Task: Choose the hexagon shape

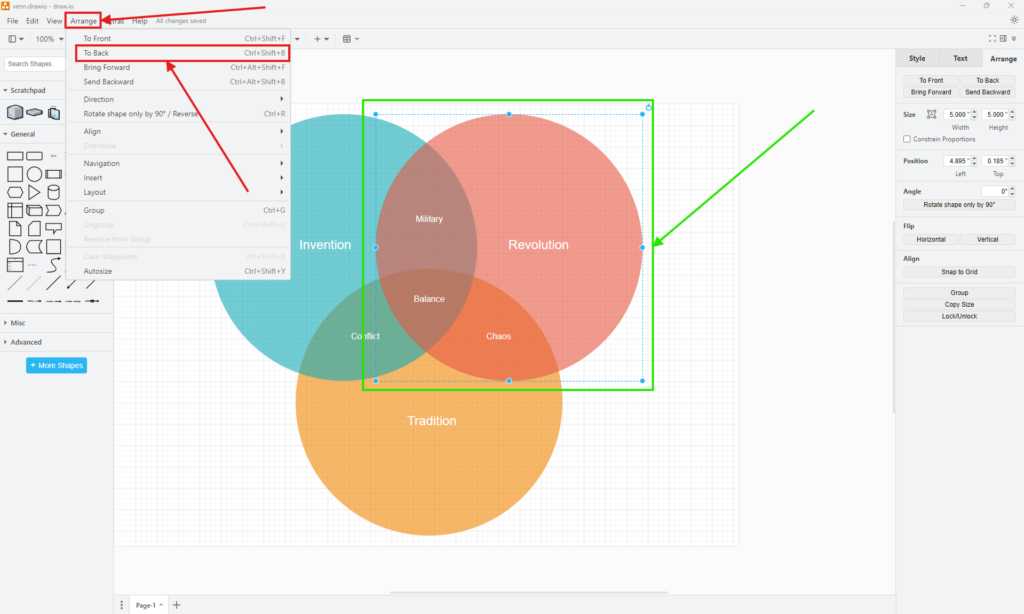Action: [15, 193]
